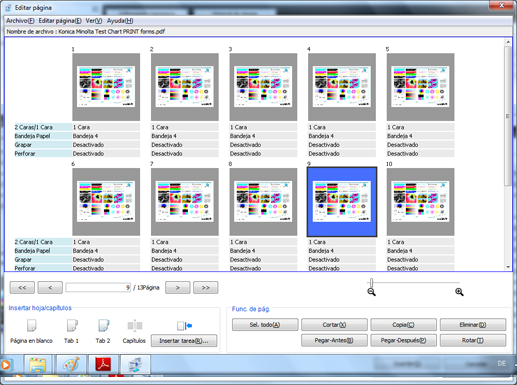
Task: Click the Pegar-Después button
Action: pyautogui.click(x=403, y=340)
